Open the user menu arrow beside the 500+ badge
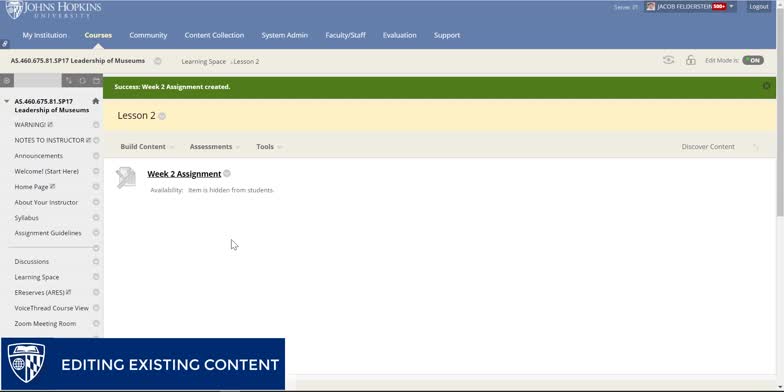Image resolution: width=784 pixels, height=392 pixels. click(x=732, y=6)
